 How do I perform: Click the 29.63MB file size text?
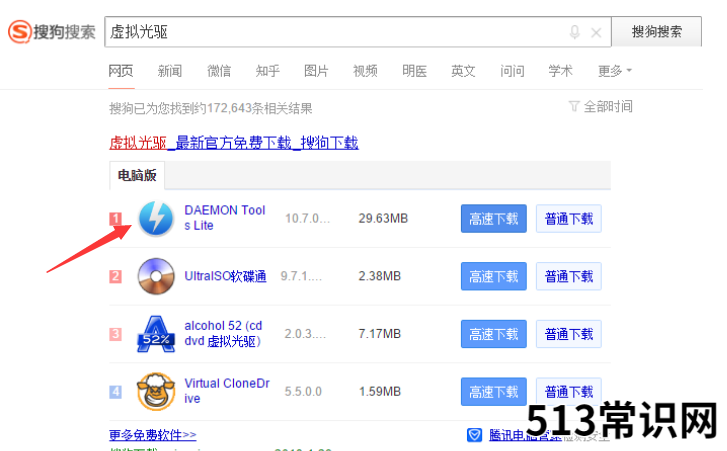[383, 218]
